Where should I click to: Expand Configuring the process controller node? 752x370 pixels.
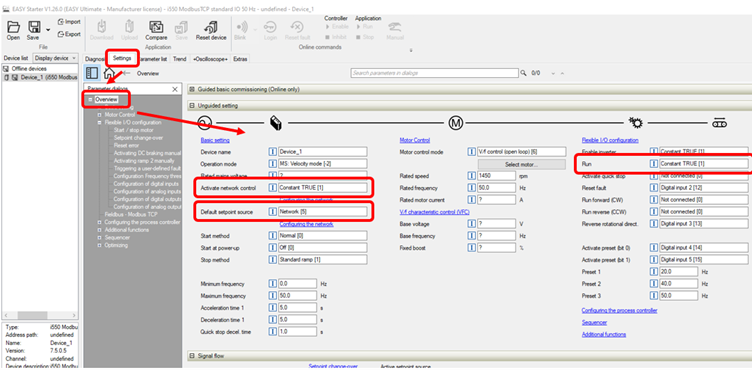(99, 222)
